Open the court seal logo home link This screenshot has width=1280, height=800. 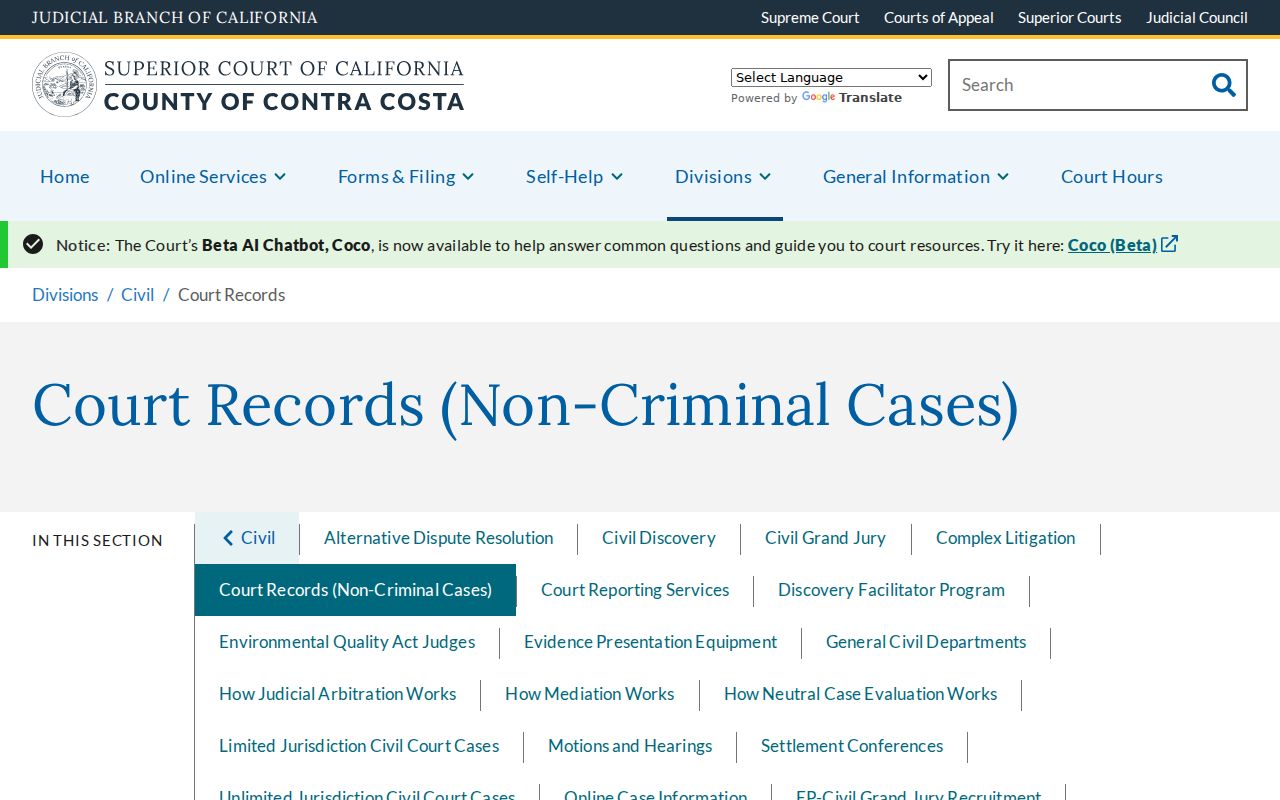(248, 85)
